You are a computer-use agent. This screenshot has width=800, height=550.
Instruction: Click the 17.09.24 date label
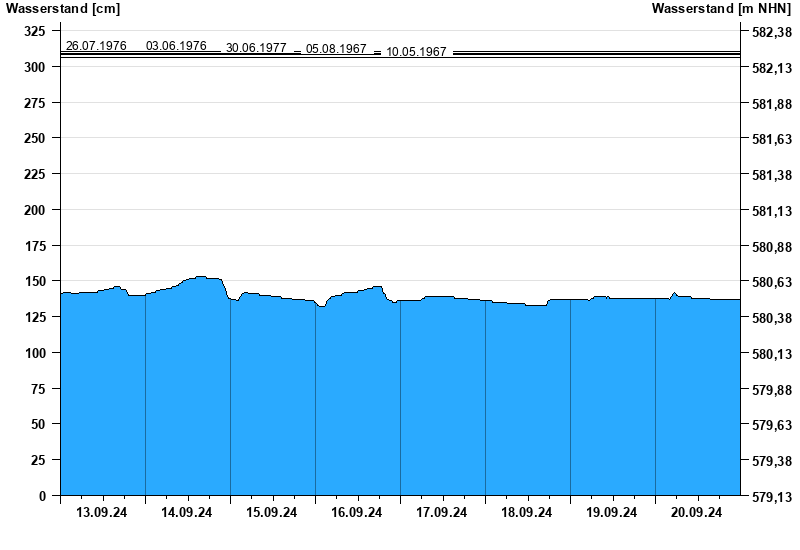point(442,513)
